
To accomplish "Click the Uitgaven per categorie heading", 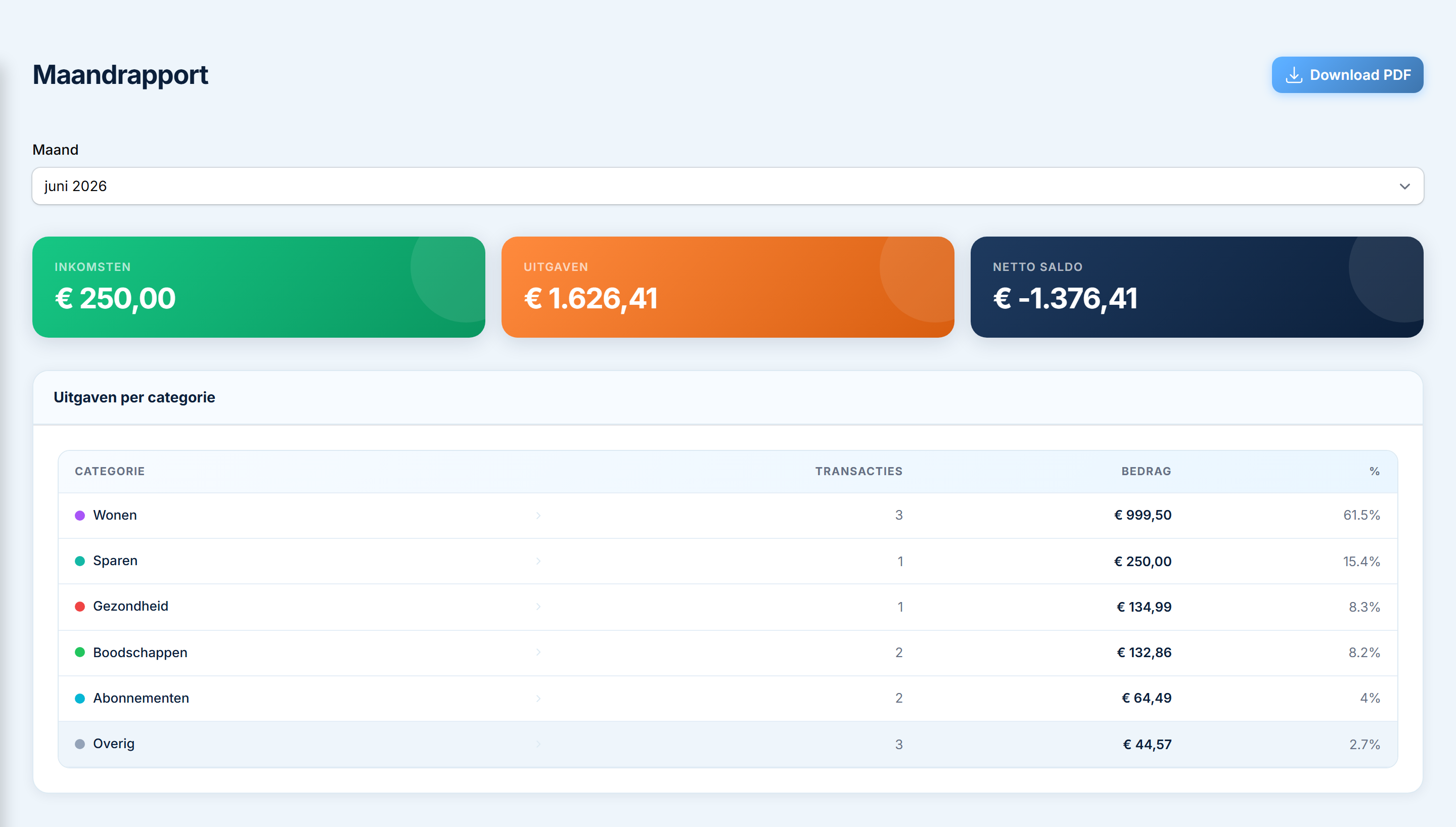I will 134,398.
